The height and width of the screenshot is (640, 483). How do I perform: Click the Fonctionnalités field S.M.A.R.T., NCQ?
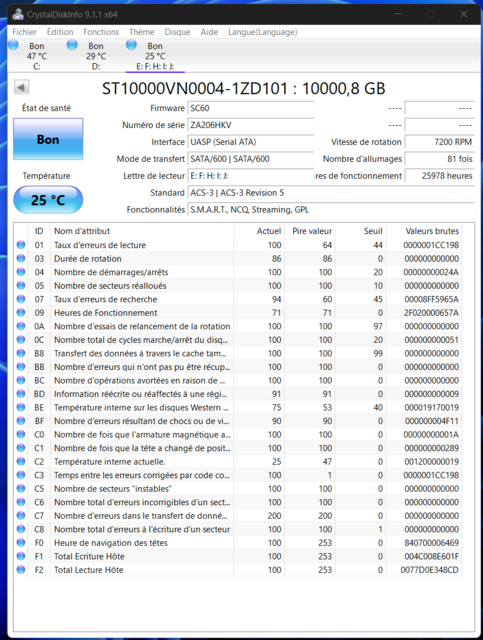331,210
